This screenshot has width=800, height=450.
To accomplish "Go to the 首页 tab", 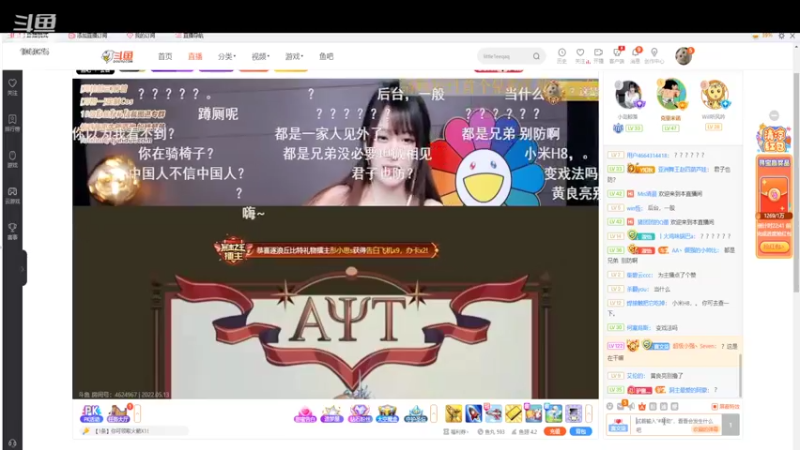I will 165,56.
